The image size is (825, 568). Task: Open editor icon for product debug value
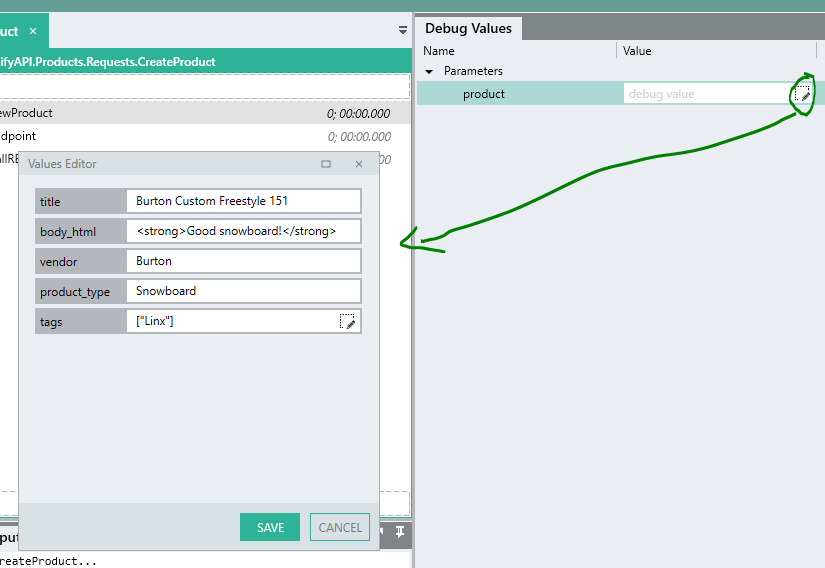pos(802,94)
